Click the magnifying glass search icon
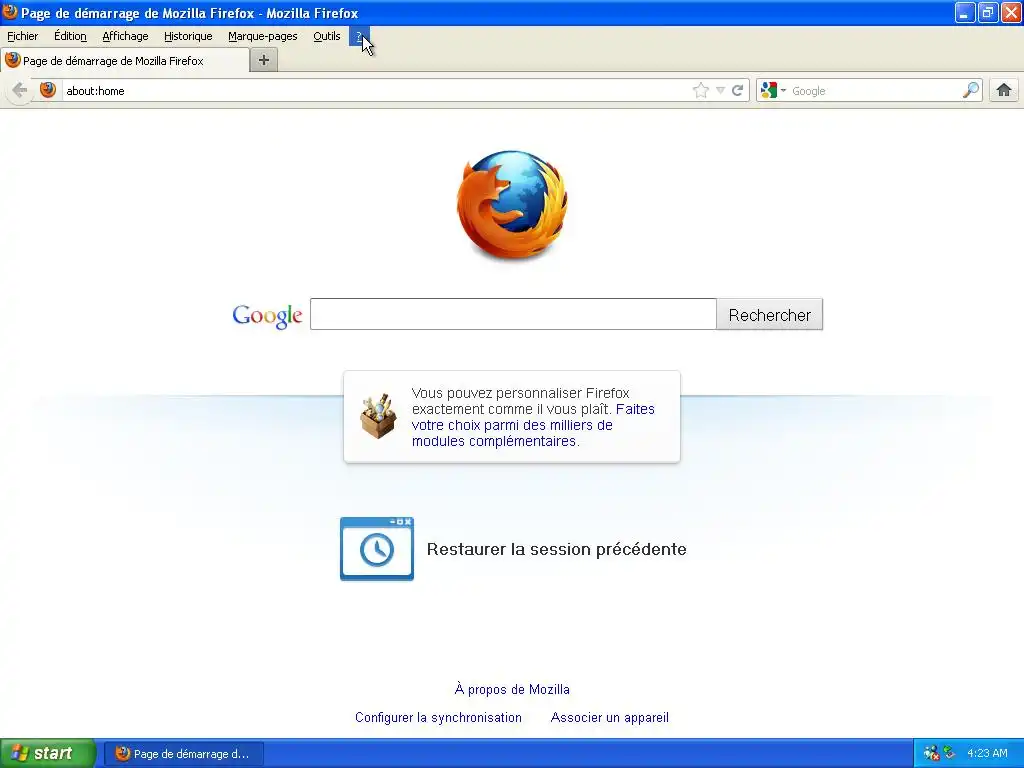The width and height of the screenshot is (1024, 768). click(971, 90)
